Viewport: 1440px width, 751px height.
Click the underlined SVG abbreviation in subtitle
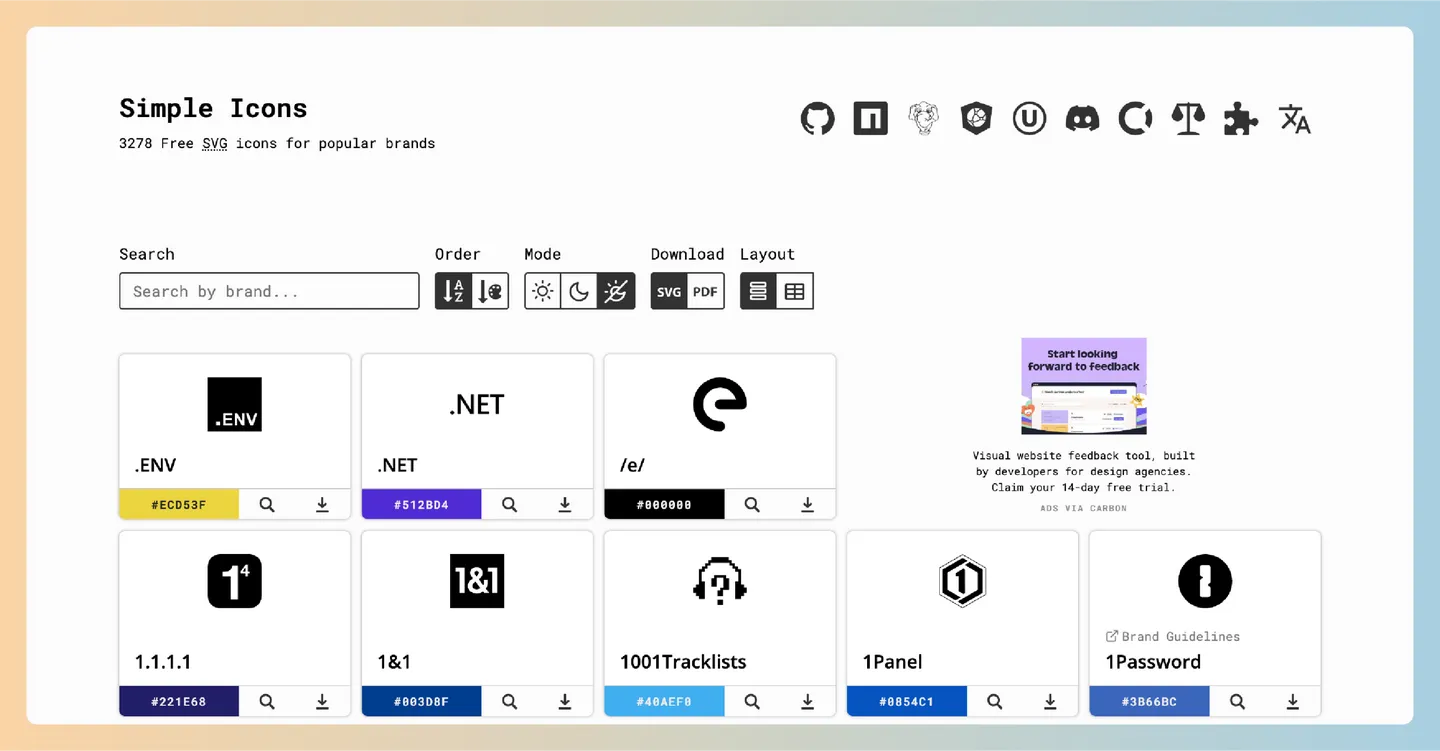click(215, 143)
